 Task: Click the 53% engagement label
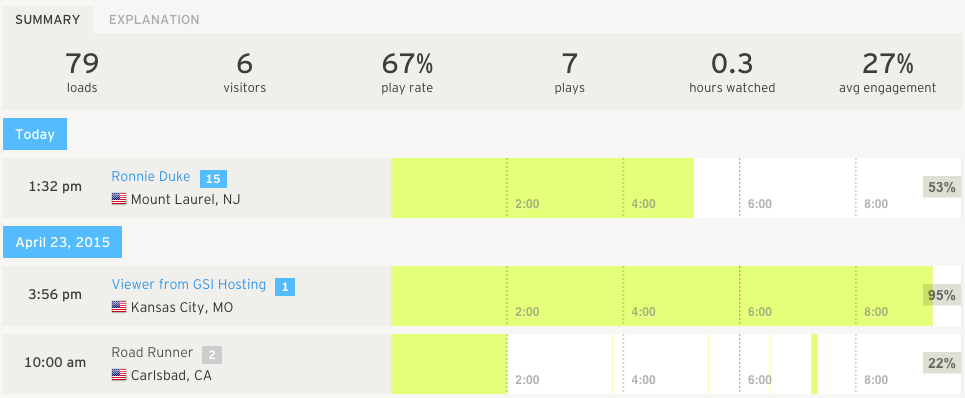942,187
